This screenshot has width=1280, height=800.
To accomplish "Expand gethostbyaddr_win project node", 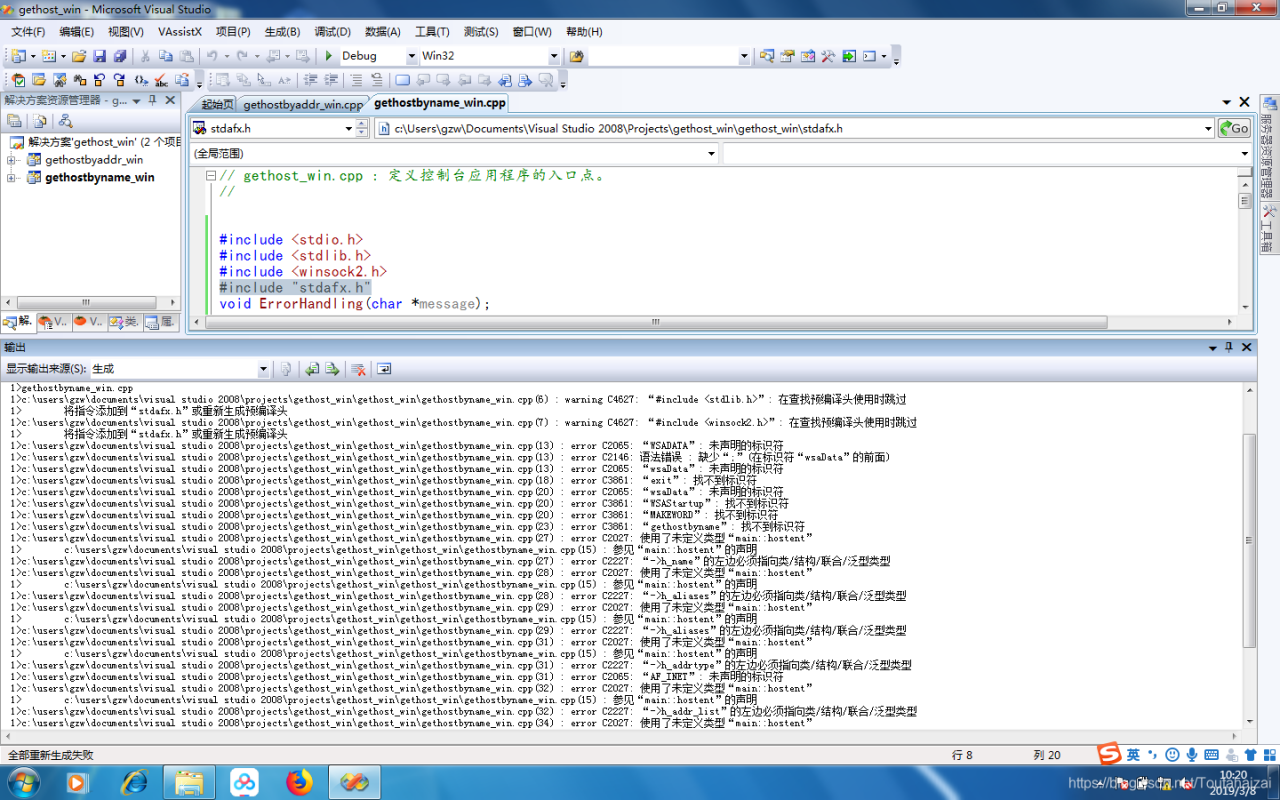I will (x=12, y=160).
